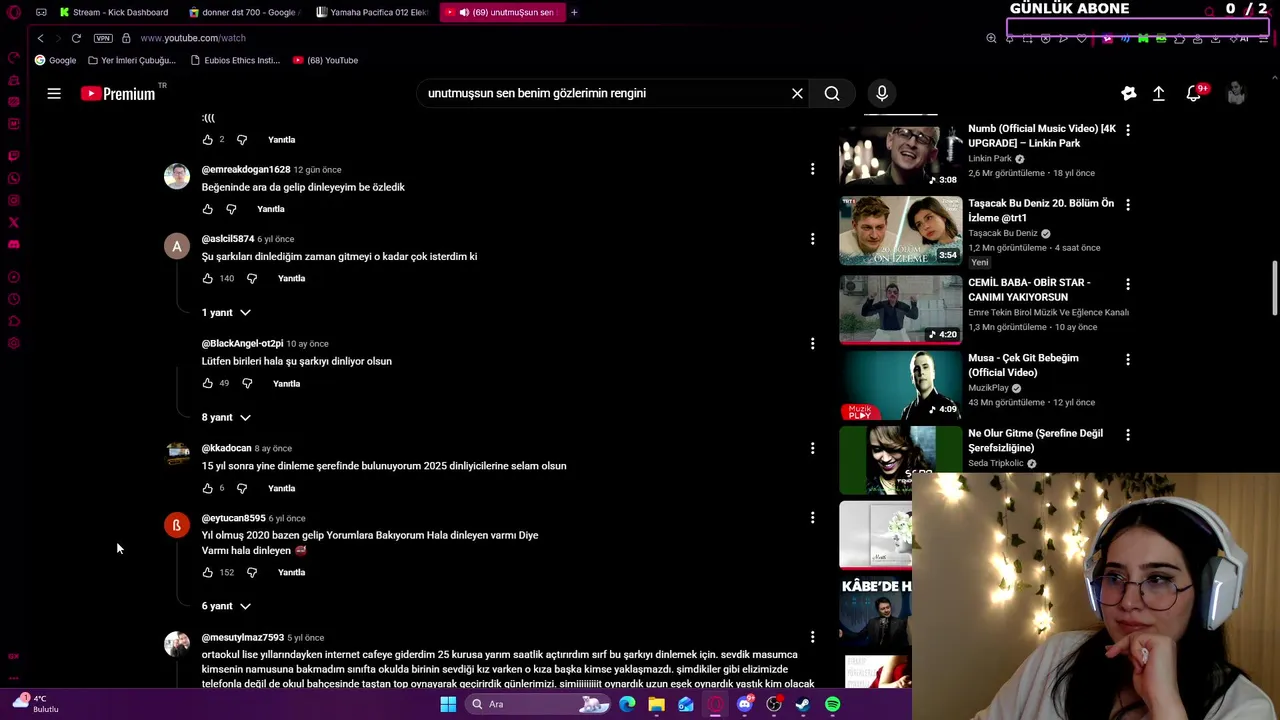The width and height of the screenshot is (1280, 720).
Task: Open options for Musa Çek Git Bebeğim video
Action: pyautogui.click(x=1128, y=359)
